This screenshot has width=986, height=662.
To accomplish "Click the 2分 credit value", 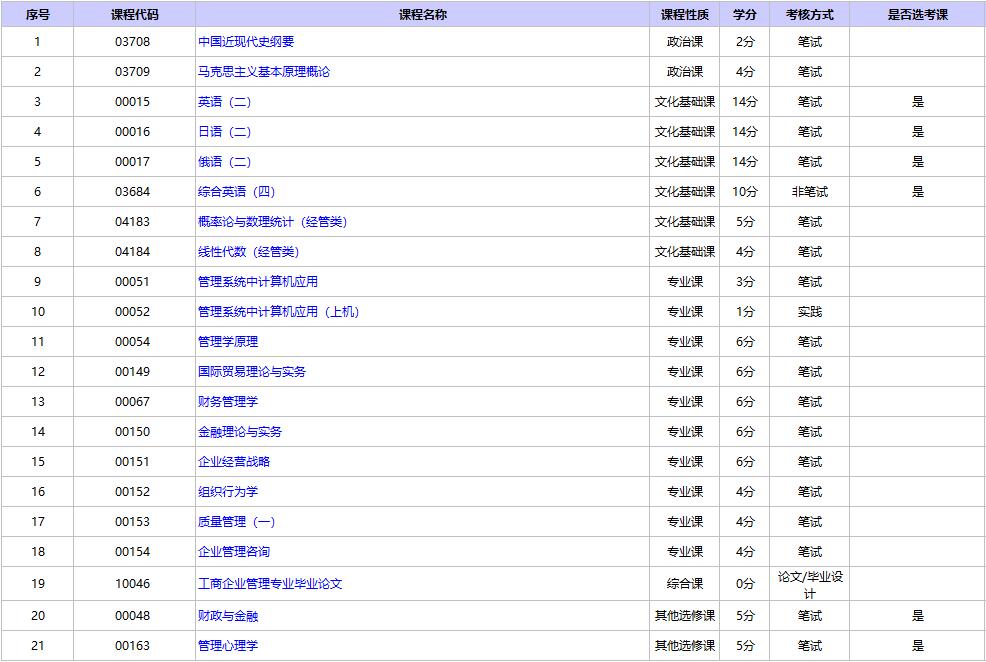I will [x=745, y=41].
